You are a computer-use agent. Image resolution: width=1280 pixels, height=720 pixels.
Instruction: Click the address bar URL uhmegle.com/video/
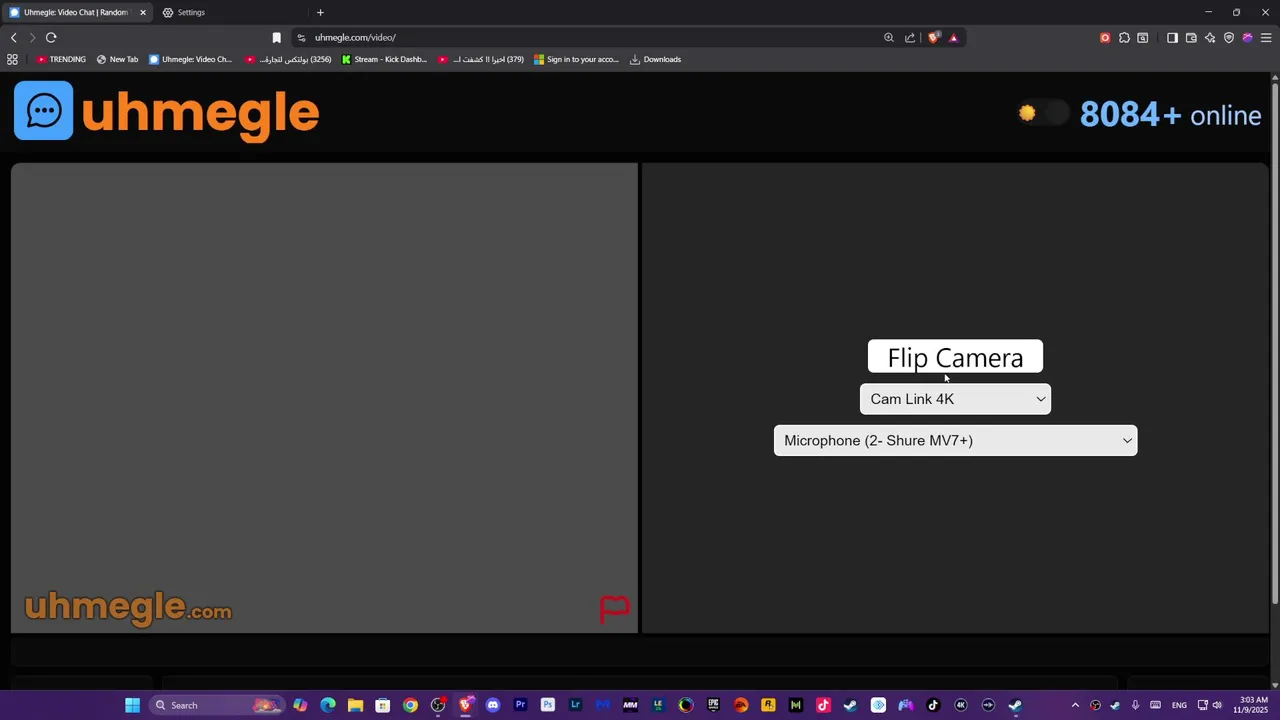pyautogui.click(x=355, y=38)
